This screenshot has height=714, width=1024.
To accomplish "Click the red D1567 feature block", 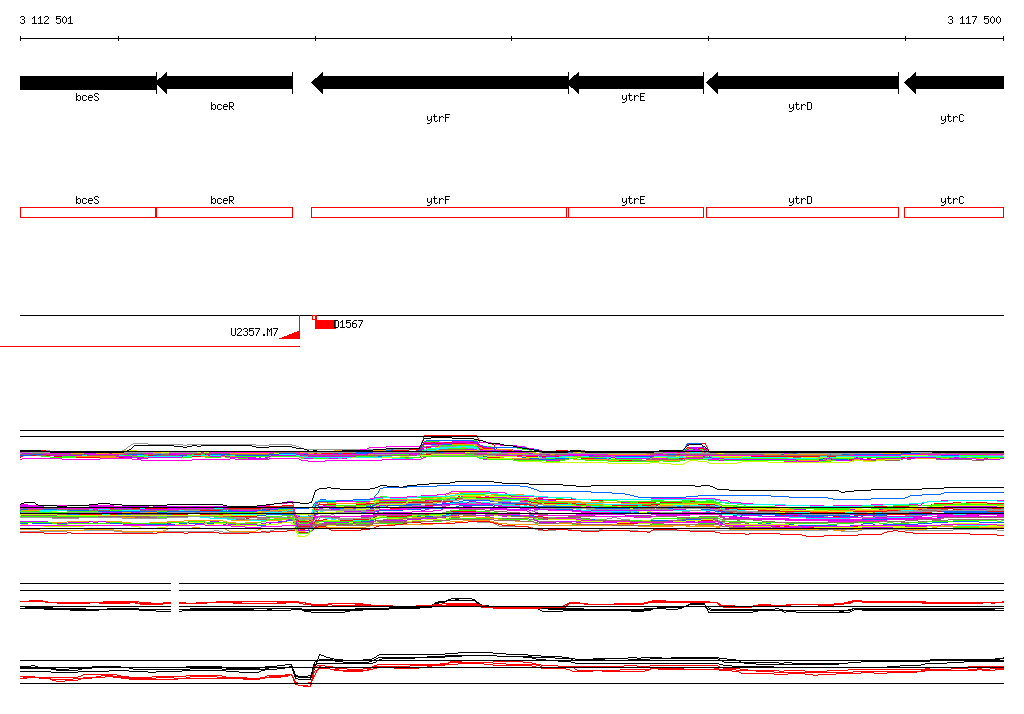I will 325,324.
